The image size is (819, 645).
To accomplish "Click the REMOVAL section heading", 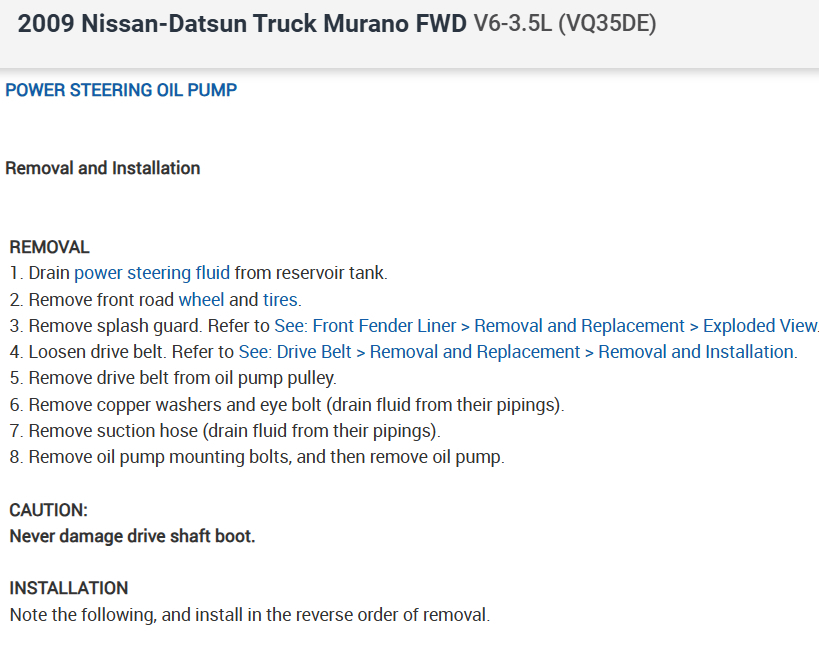I will (50, 247).
